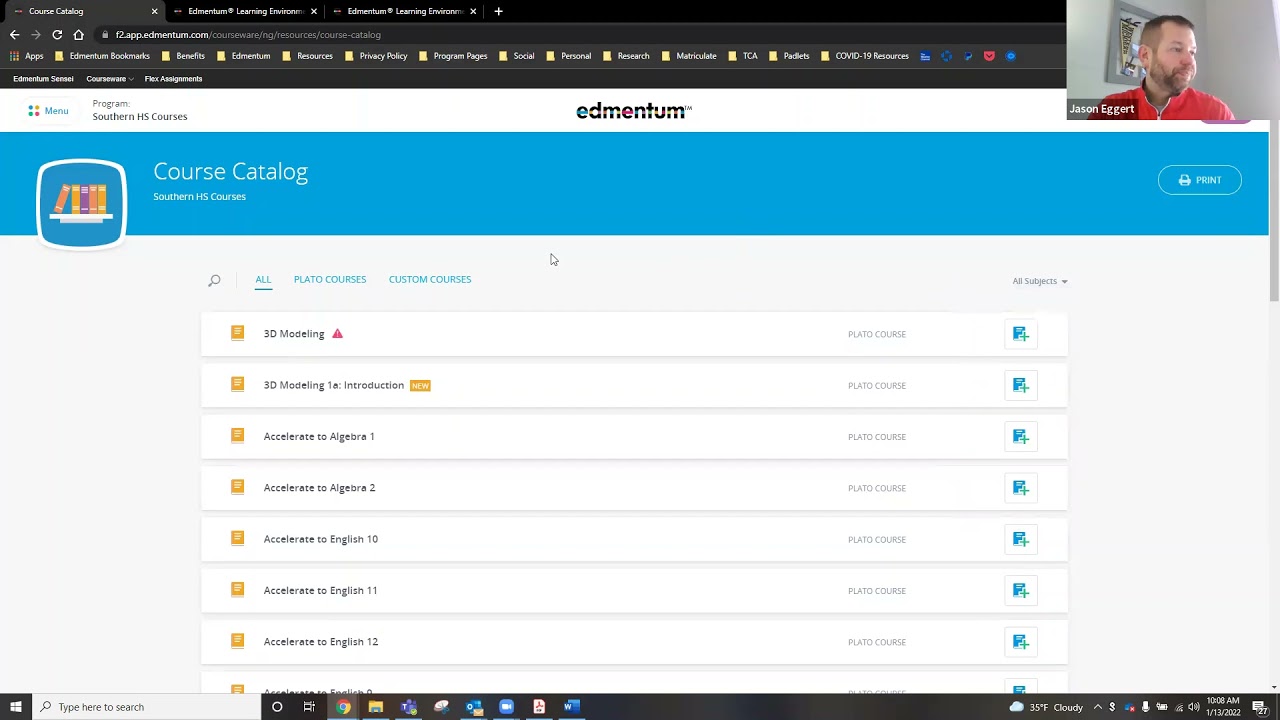Open the Edmentum Sensei menu item
This screenshot has width=1280, height=720.
coord(43,79)
